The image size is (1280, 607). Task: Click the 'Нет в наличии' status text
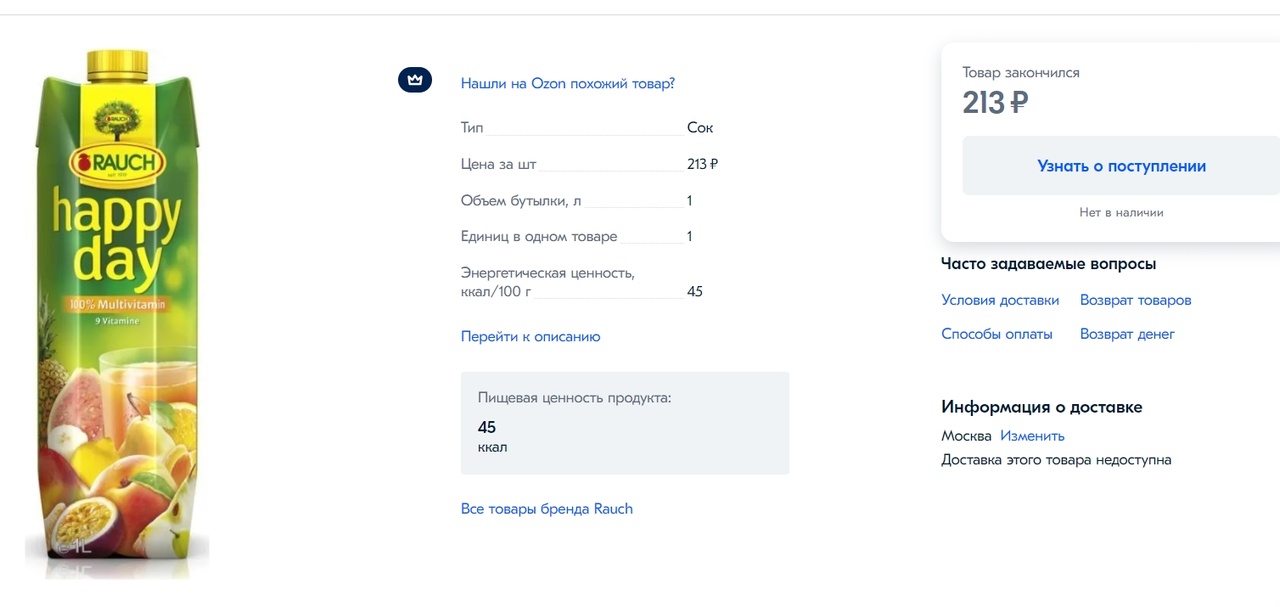coord(1121,212)
